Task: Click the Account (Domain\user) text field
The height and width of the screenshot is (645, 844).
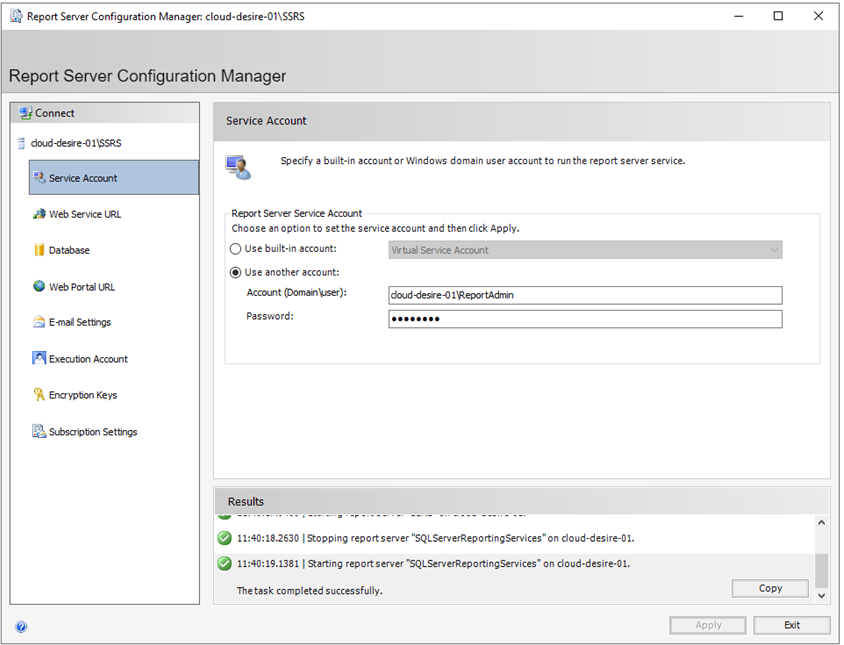Action: [x=585, y=295]
